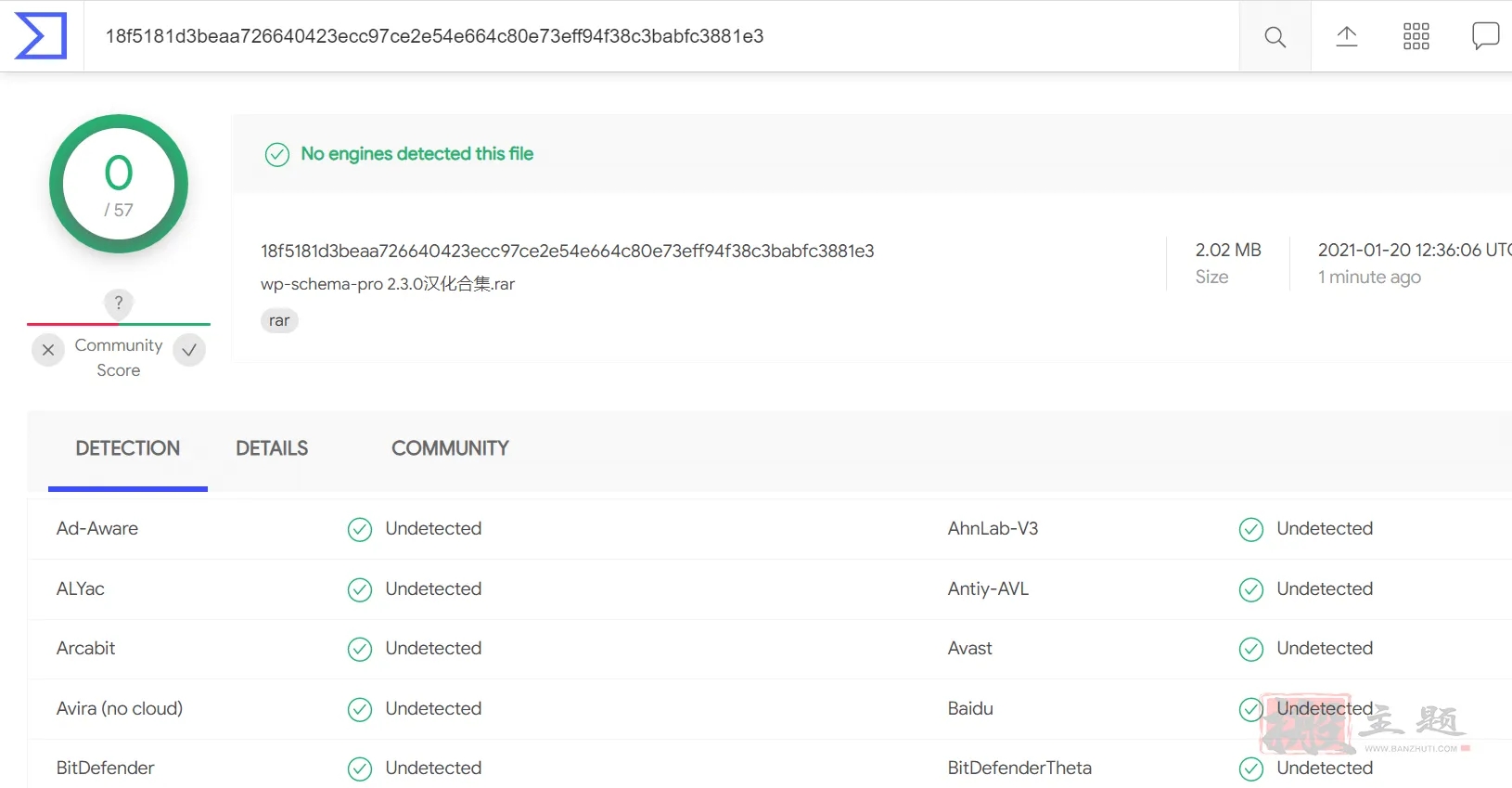Click the Baidu engine name
This screenshot has height=788, width=1512.
[x=970, y=708]
